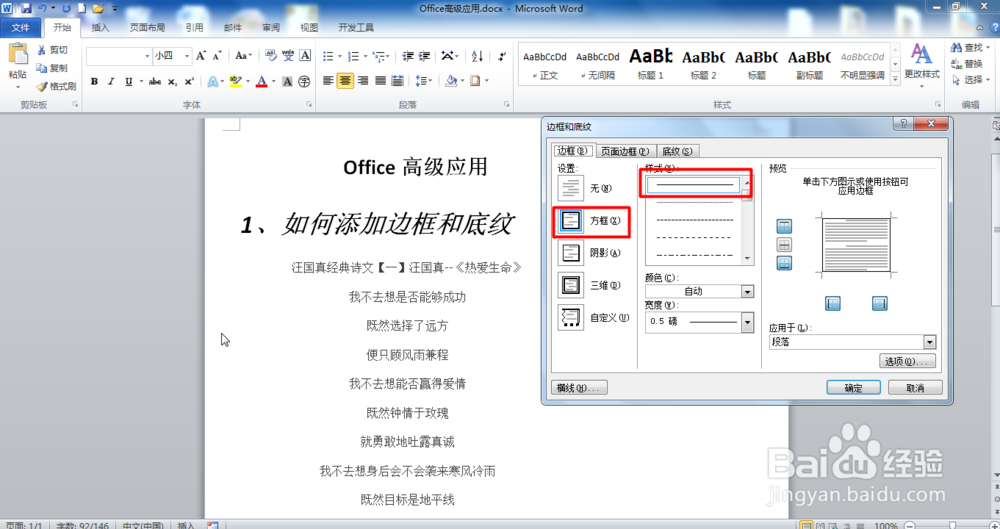
Task: Toggle the bottom border button in preview
Action: click(784, 263)
